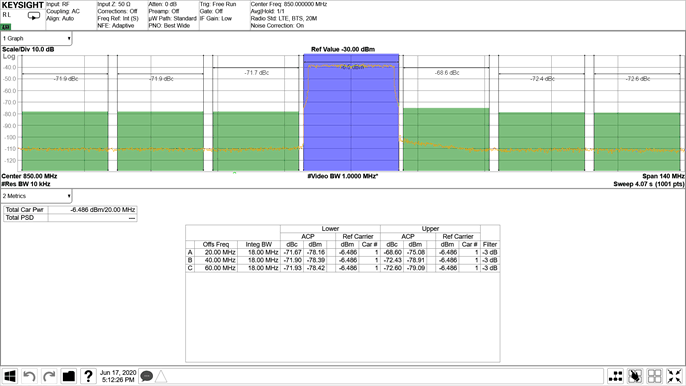Click the -68.60 upper dBc cell

[392, 253]
